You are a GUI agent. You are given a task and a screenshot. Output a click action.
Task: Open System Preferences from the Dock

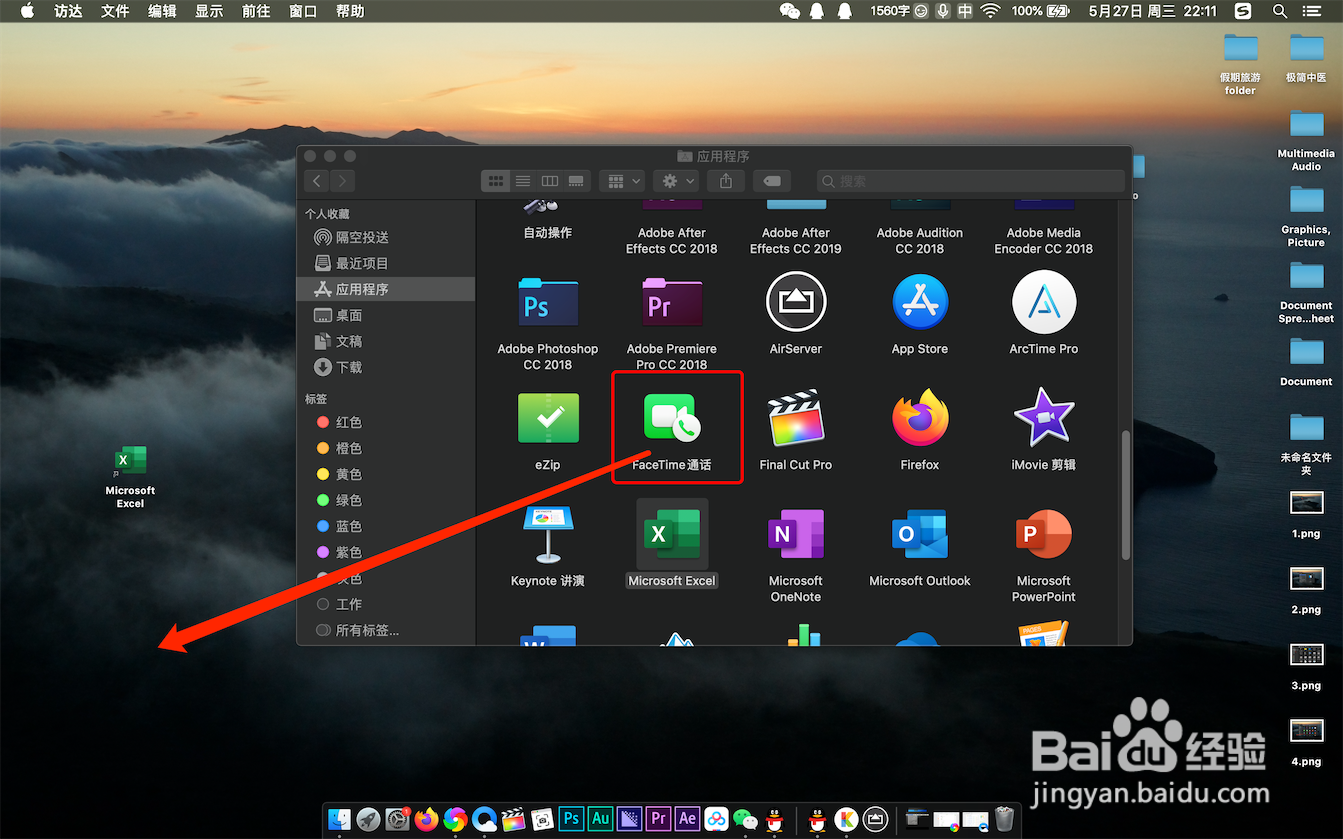point(398,819)
